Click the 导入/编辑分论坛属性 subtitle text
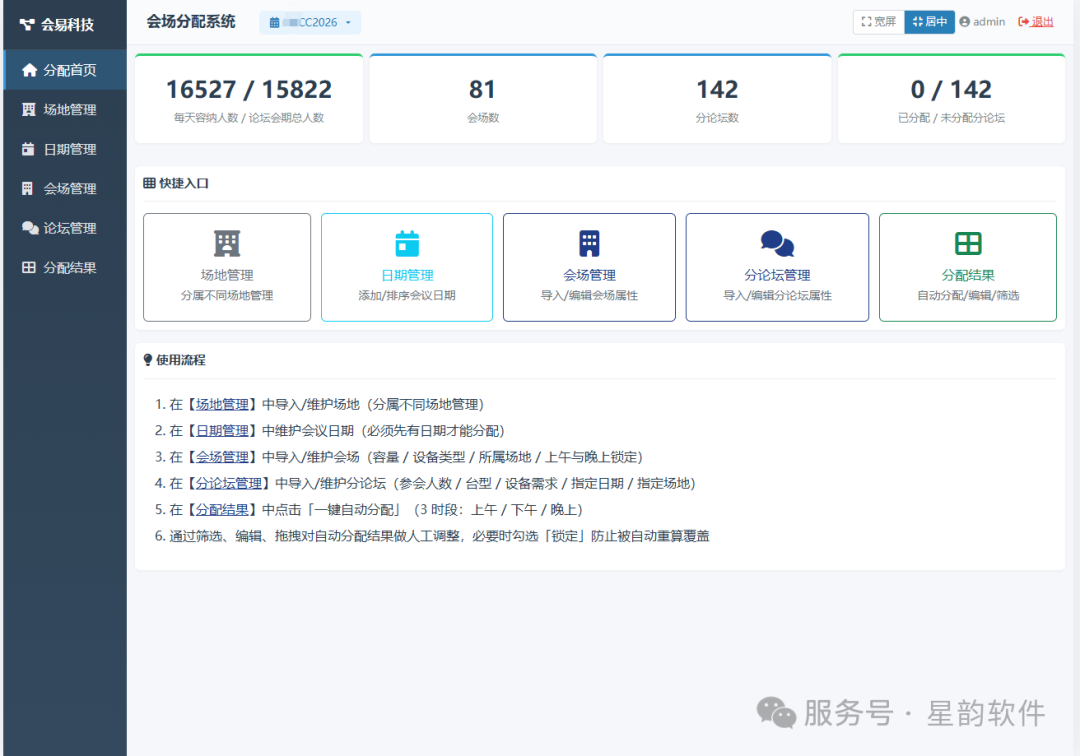 777,295
